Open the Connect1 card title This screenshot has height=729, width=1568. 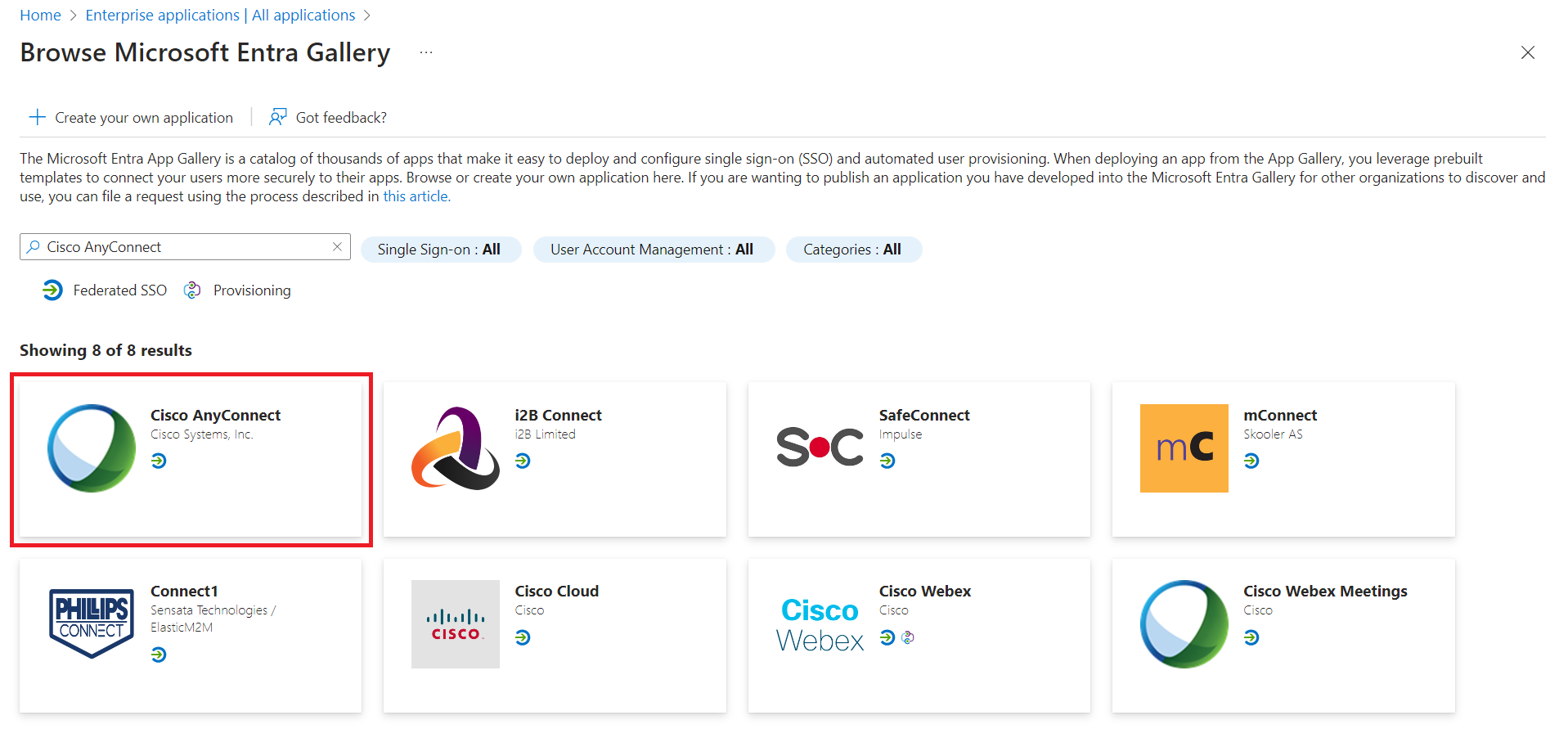tap(184, 591)
